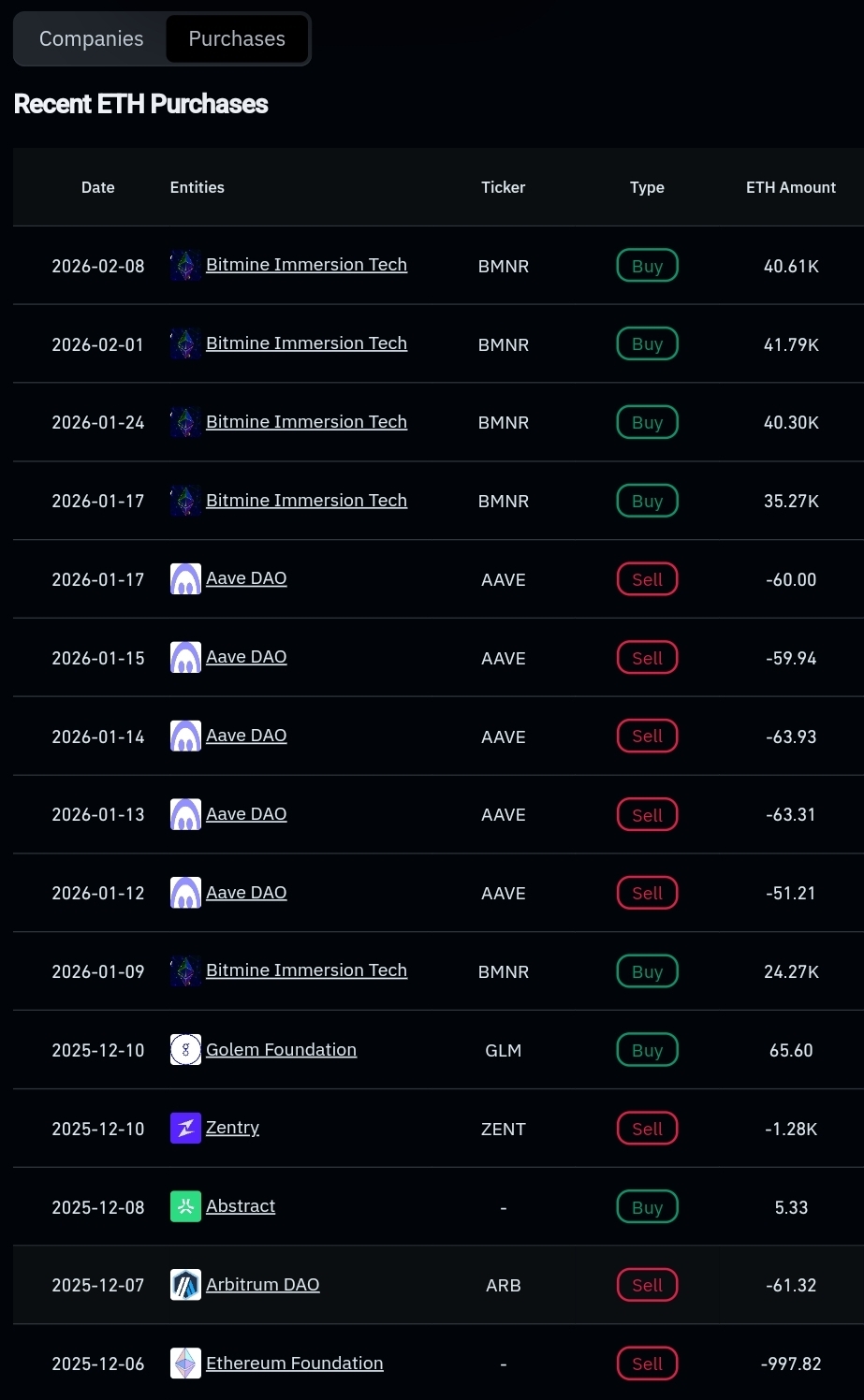Click Aave DAO icon in 2026-01-12 row
Image resolution: width=864 pixels, height=1400 pixels.
coord(185,893)
